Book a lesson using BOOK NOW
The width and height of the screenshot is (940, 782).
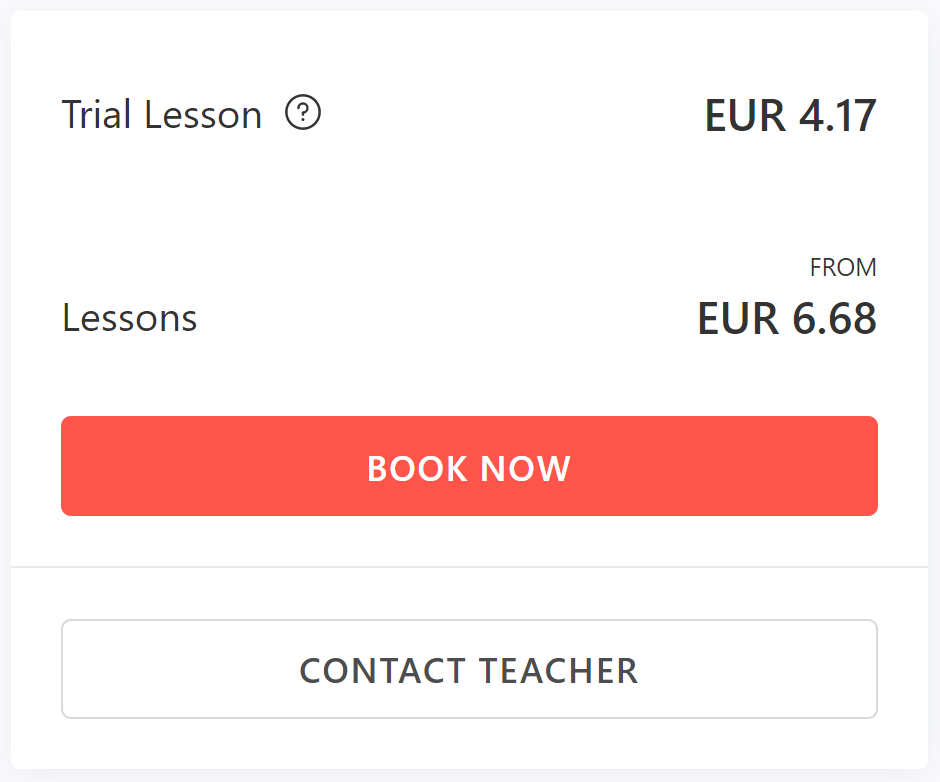click(469, 466)
